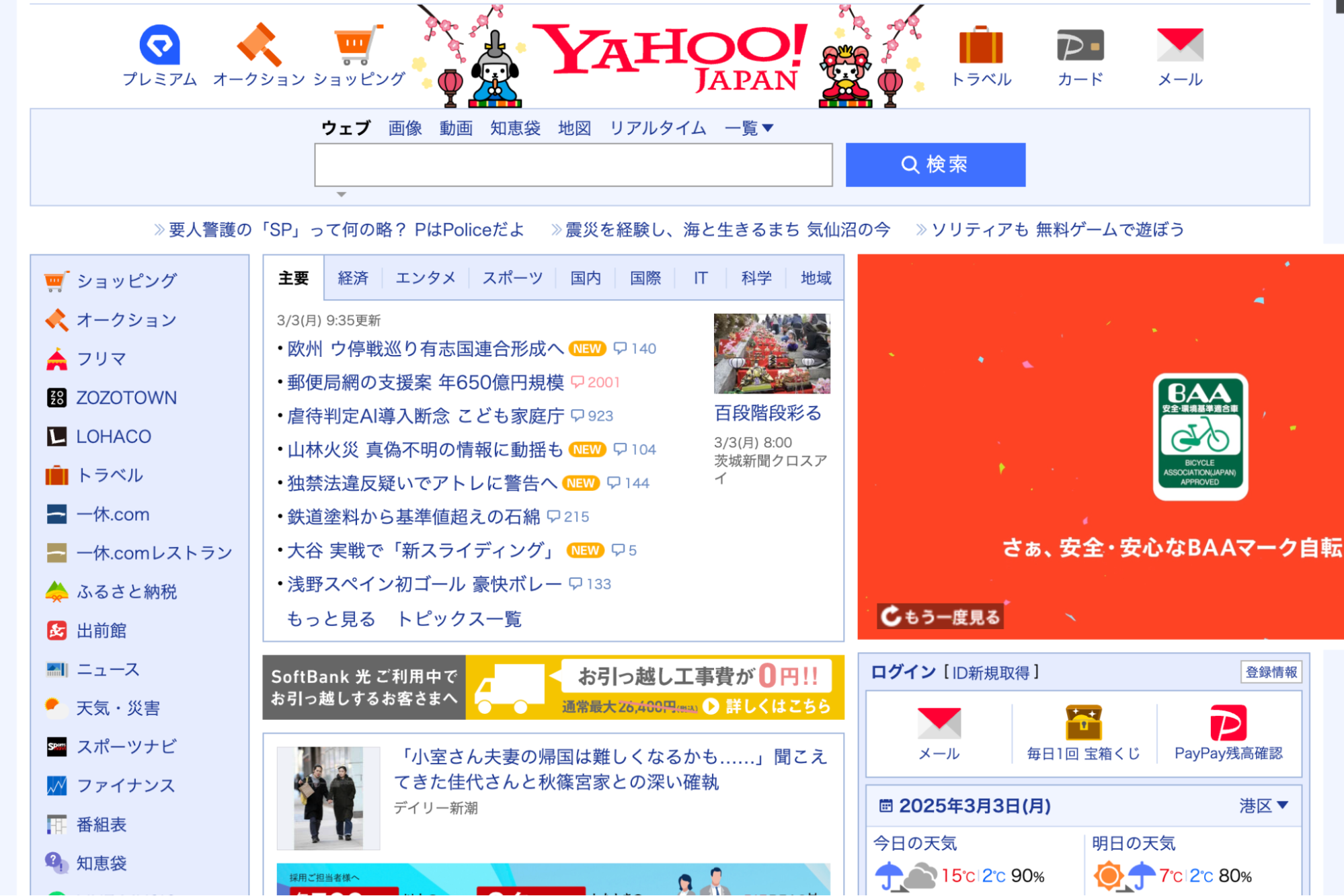1344x896 pixels.
Task: Click the Weather/Disaster (天気・災害) icon
Action: tap(56, 708)
